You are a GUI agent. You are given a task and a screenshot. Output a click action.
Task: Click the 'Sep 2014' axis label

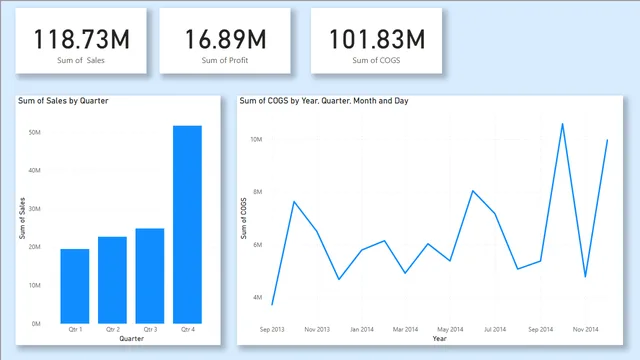tap(540, 329)
